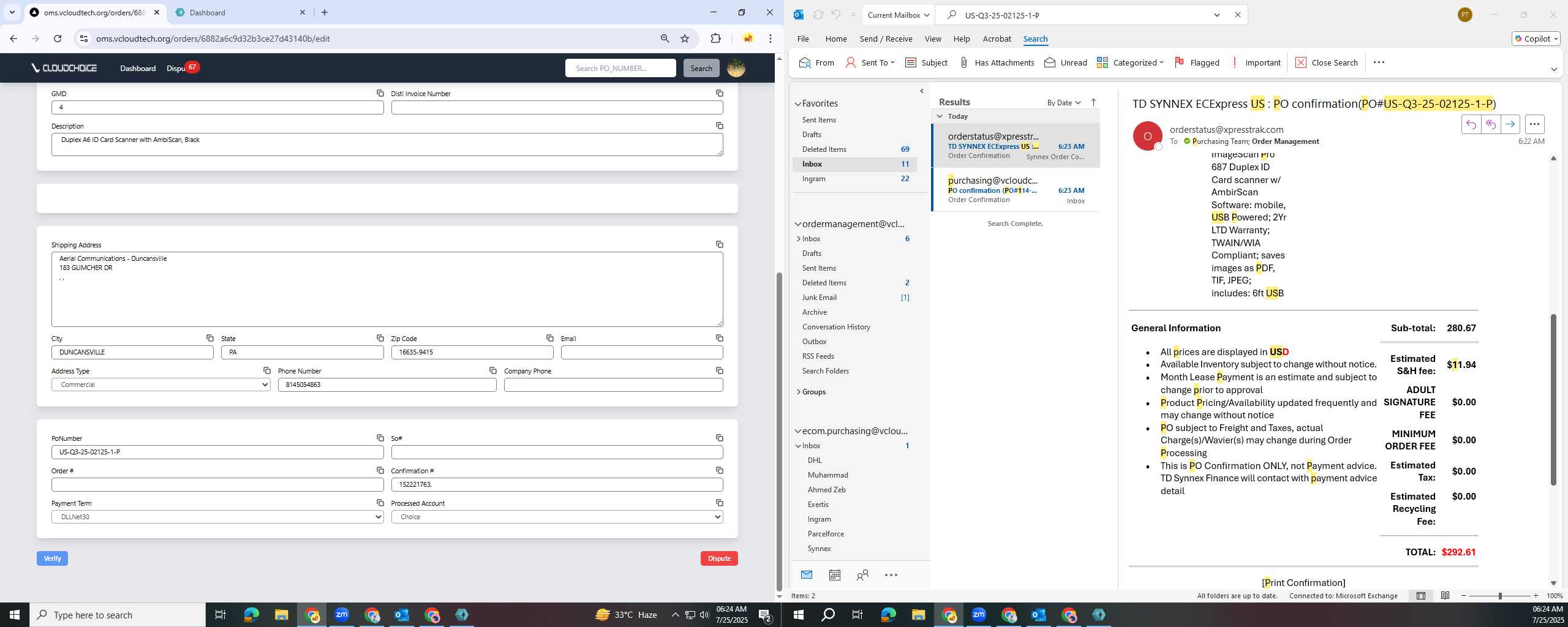This screenshot has width=1568, height=627.
Task: Open the View ribbon tab
Action: 932,39
